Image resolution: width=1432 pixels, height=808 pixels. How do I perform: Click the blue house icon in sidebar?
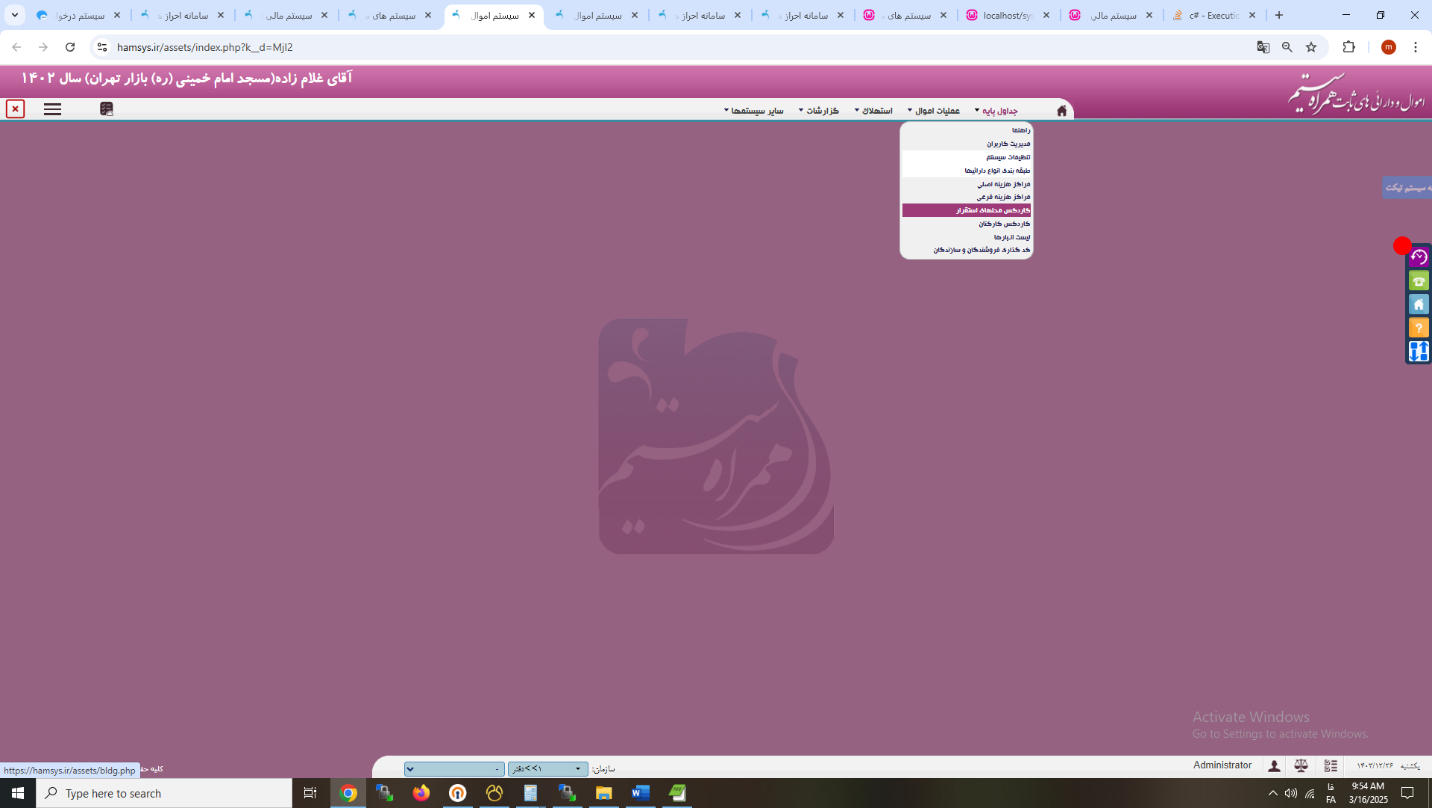[1418, 304]
